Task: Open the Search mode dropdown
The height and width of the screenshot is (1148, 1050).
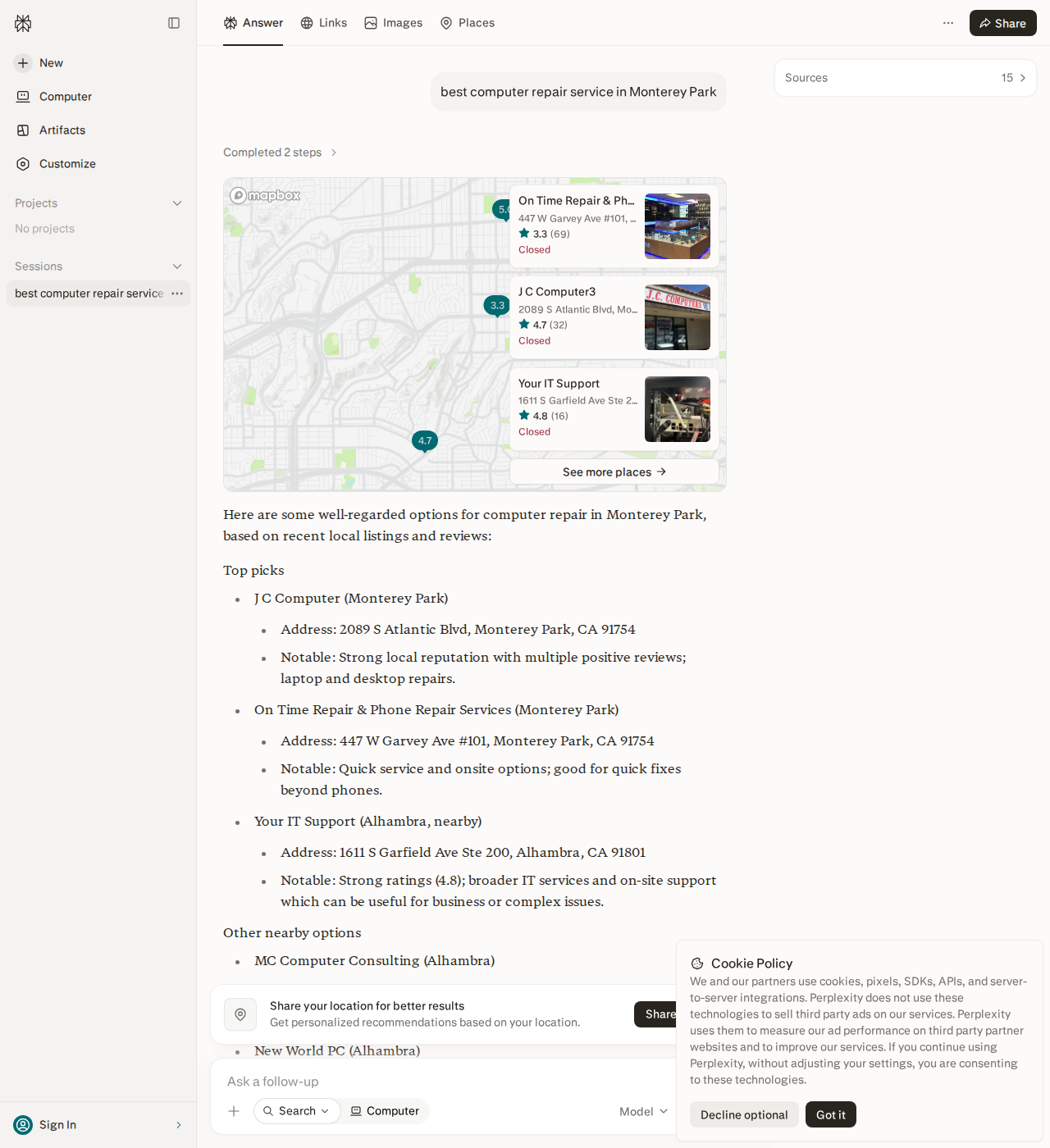Action: (x=296, y=1111)
